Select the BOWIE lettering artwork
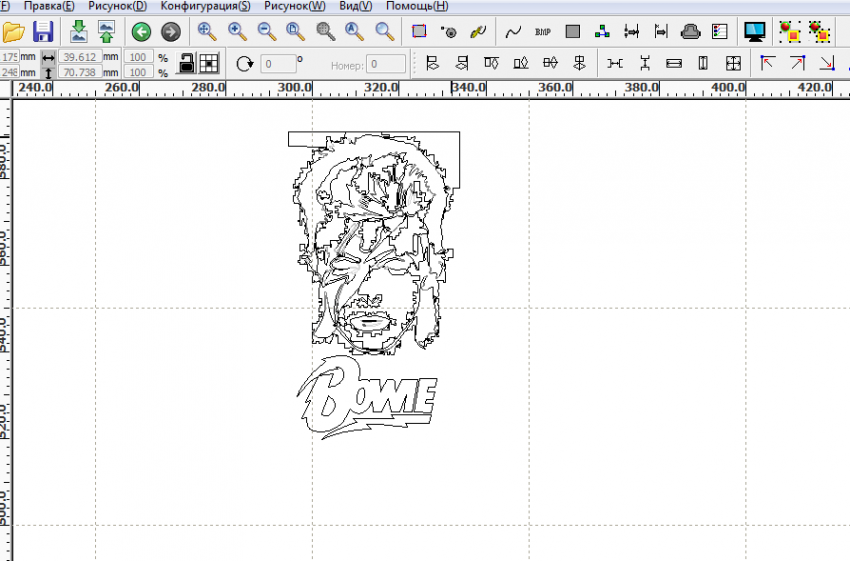Image resolution: width=850 pixels, height=561 pixels. (367, 398)
